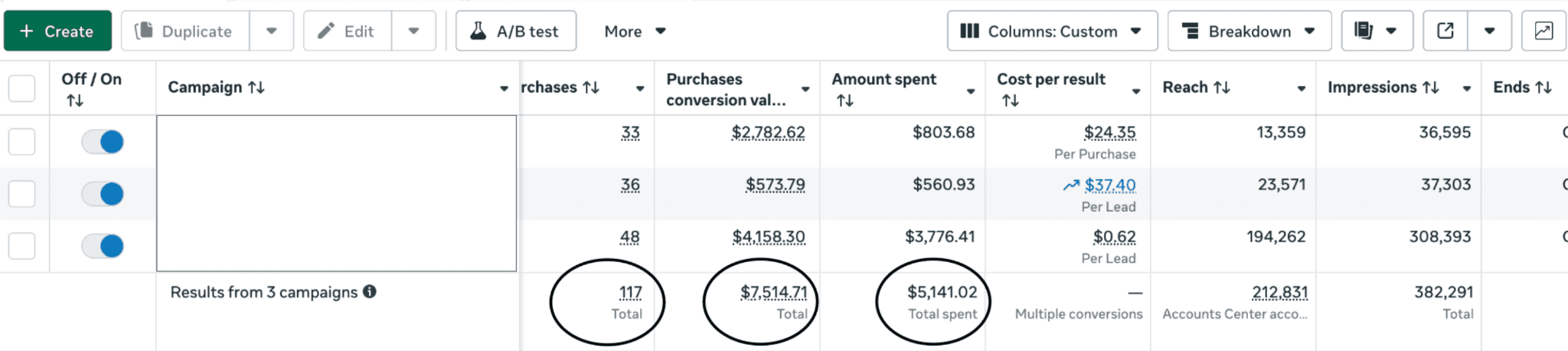Sort the Reach column arrows icon
This screenshot has width=1568, height=351.
tap(1221, 87)
